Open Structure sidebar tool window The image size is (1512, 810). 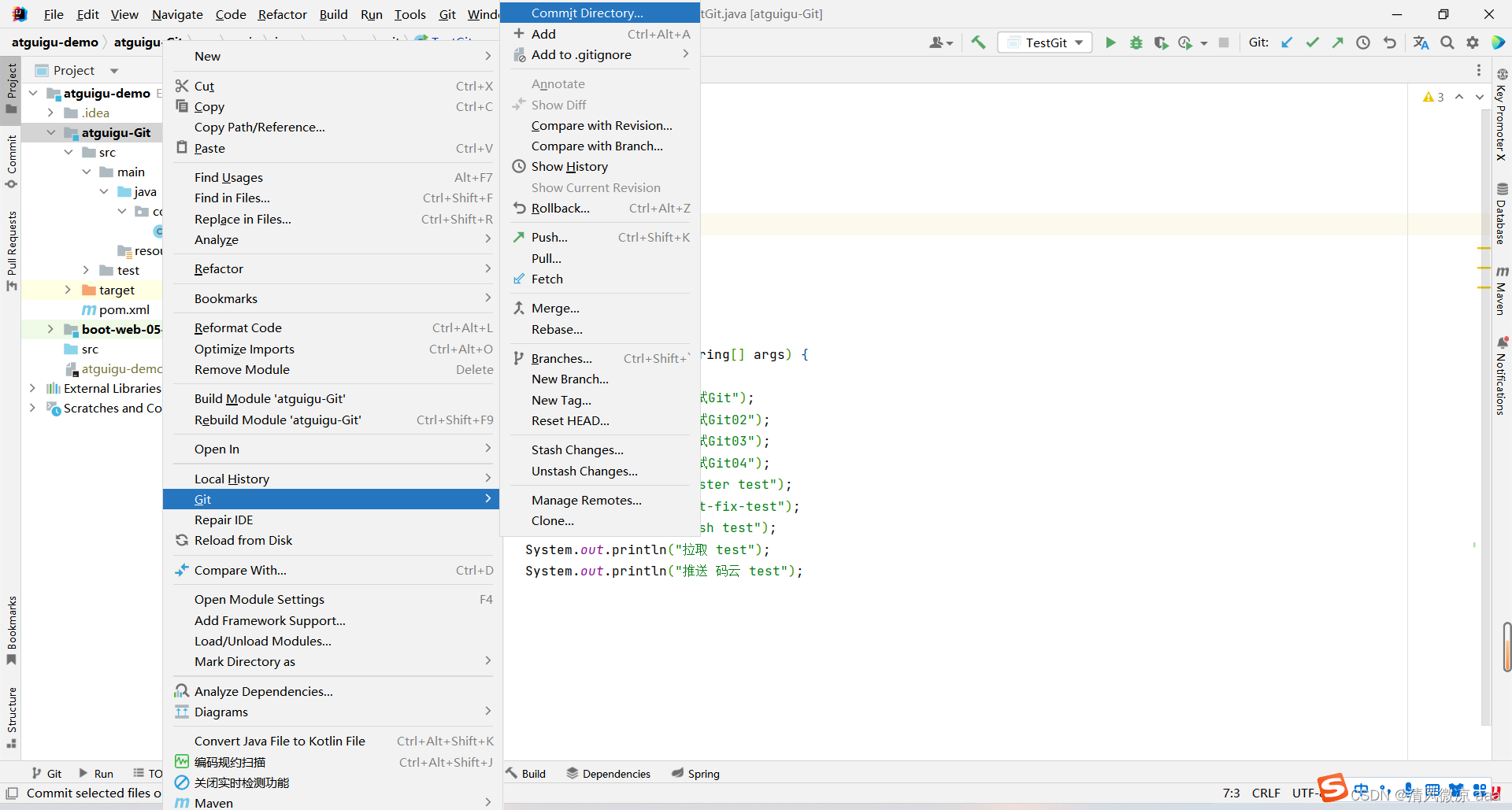(11, 717)
